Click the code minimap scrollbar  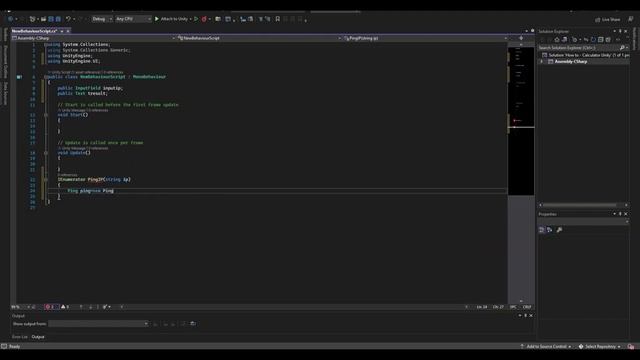(521, 120)
